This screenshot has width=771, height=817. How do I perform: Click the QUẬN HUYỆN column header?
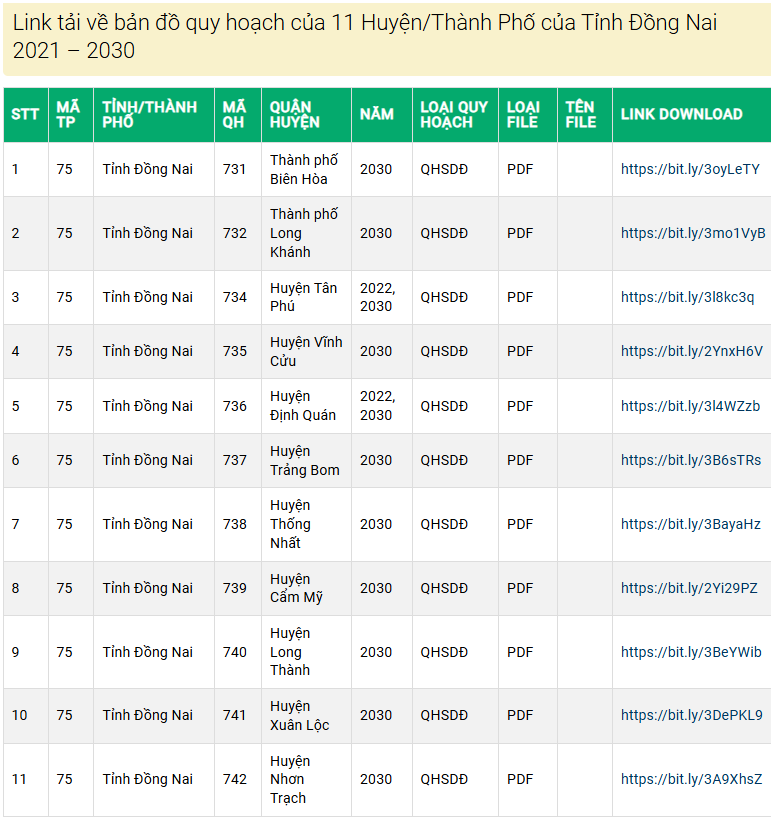pos(295,114)
